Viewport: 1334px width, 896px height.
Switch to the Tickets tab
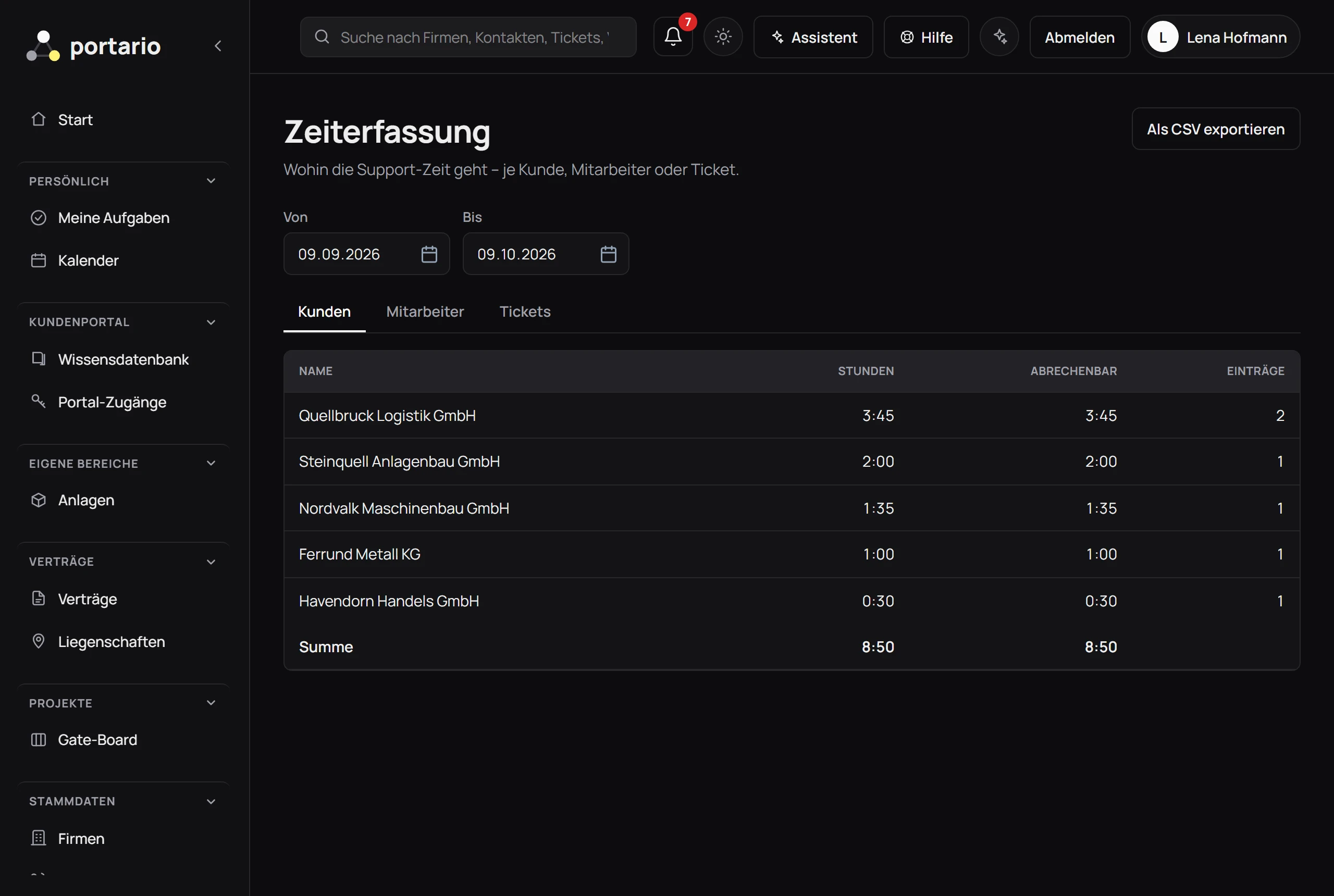[525, 312]
